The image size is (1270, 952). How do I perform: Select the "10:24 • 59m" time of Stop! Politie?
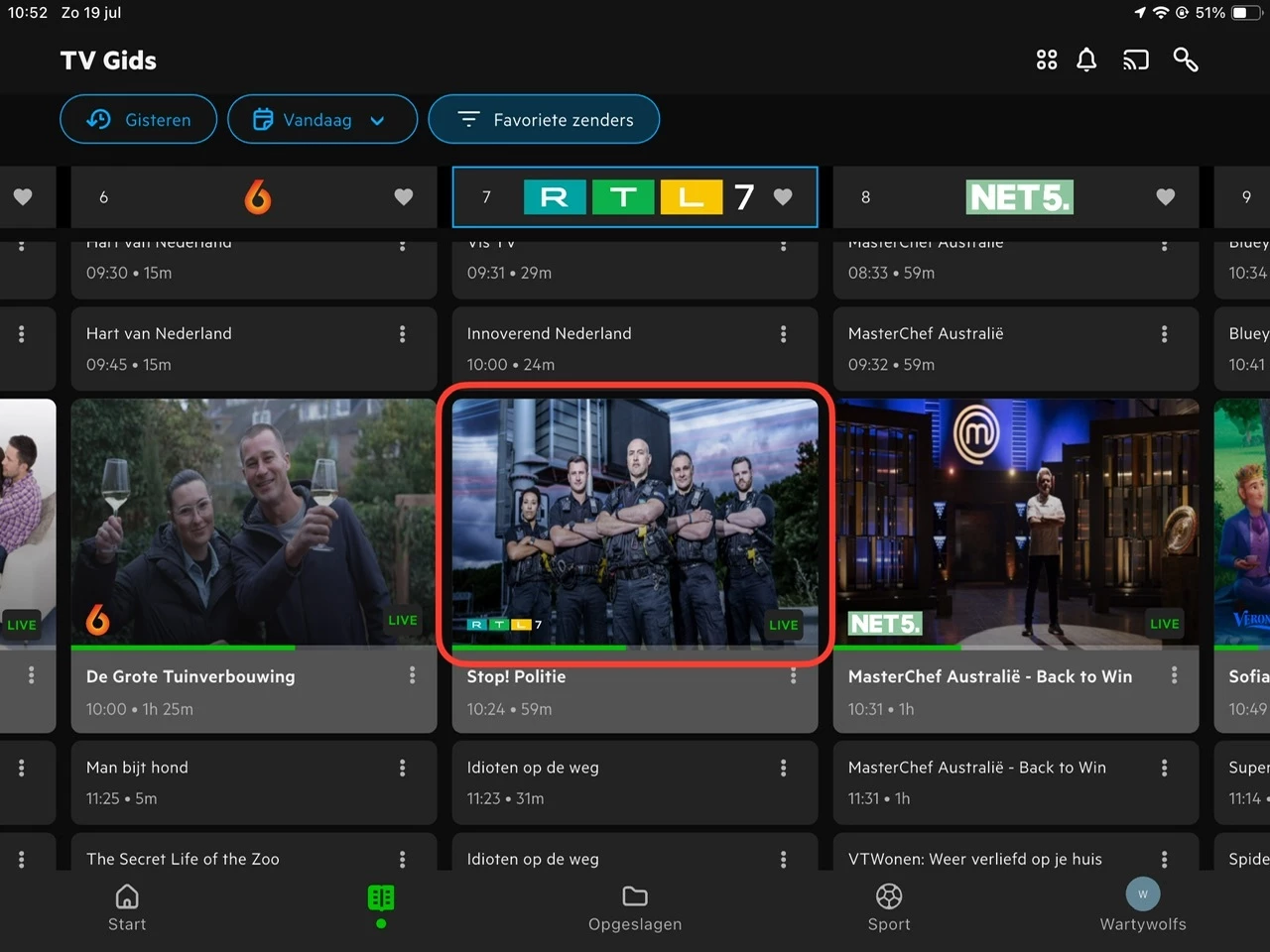pyautogui.click(x=510, y=709)
